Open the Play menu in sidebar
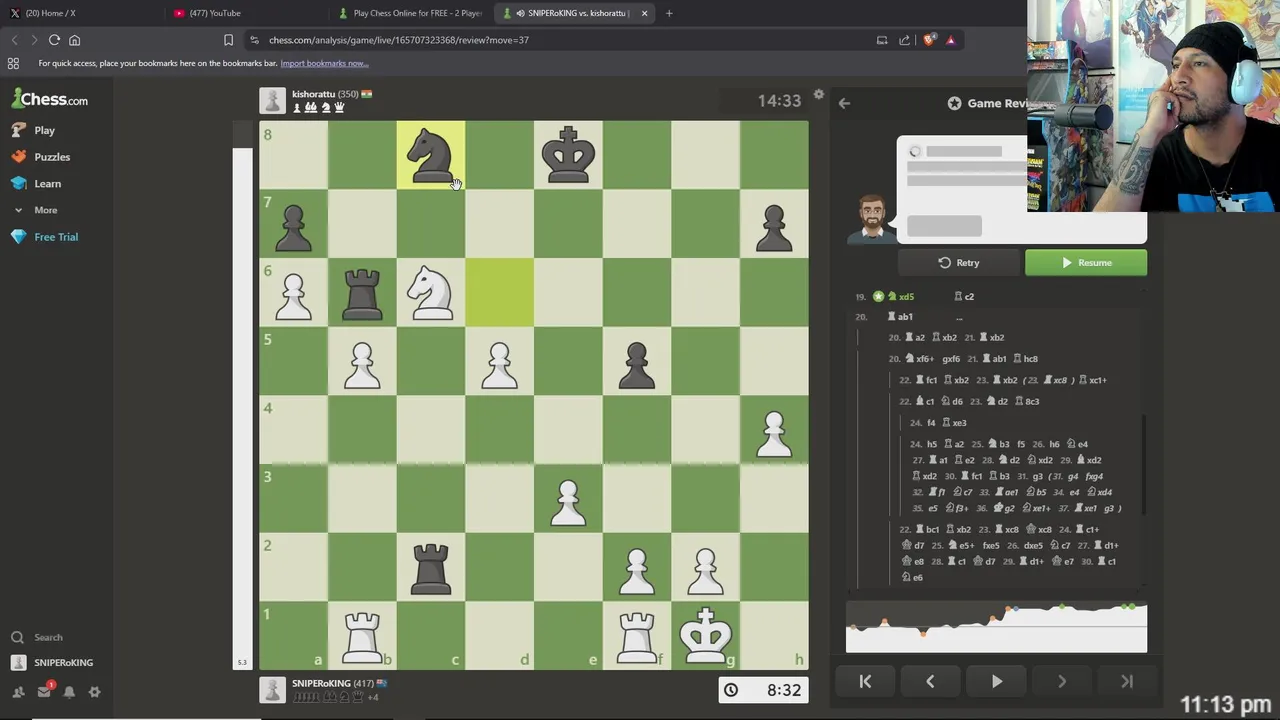Image resolution: width=1280 pixels, height=720 pixels. pyautogui.click(x=33, y=130)
